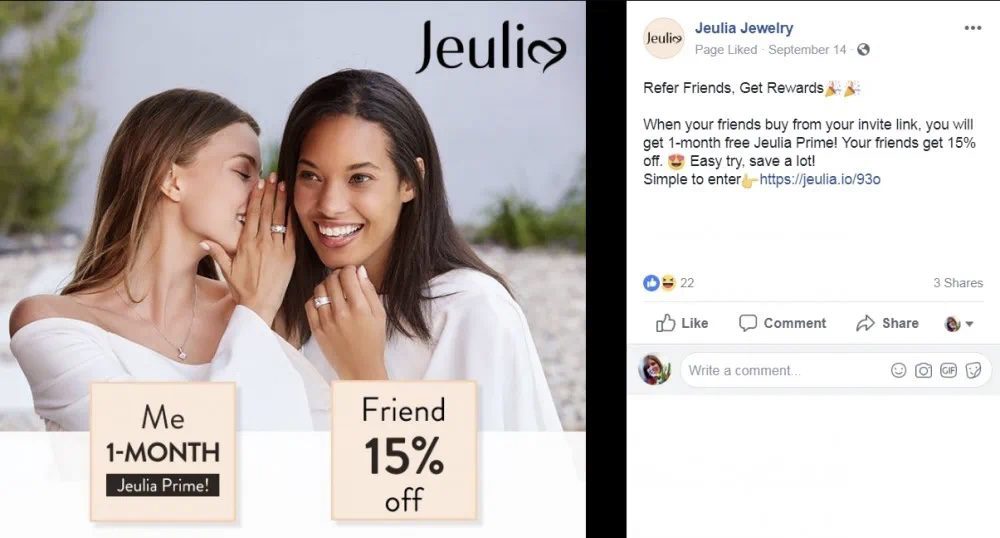View the 3 Shares list
Image resolution: width=1000 pixels, height=538 pixels.
pos(958,282)
